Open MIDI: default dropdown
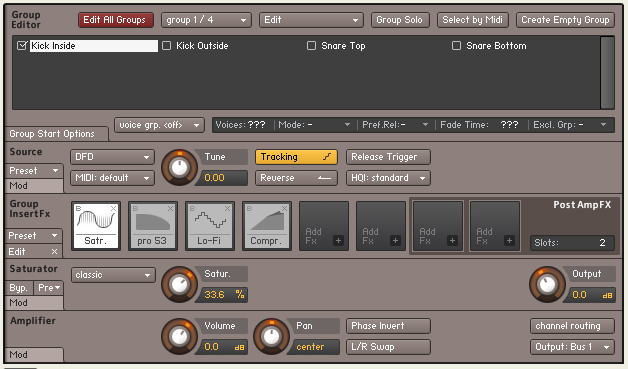Screen dimensions: 628x369 tap(112, 178)
